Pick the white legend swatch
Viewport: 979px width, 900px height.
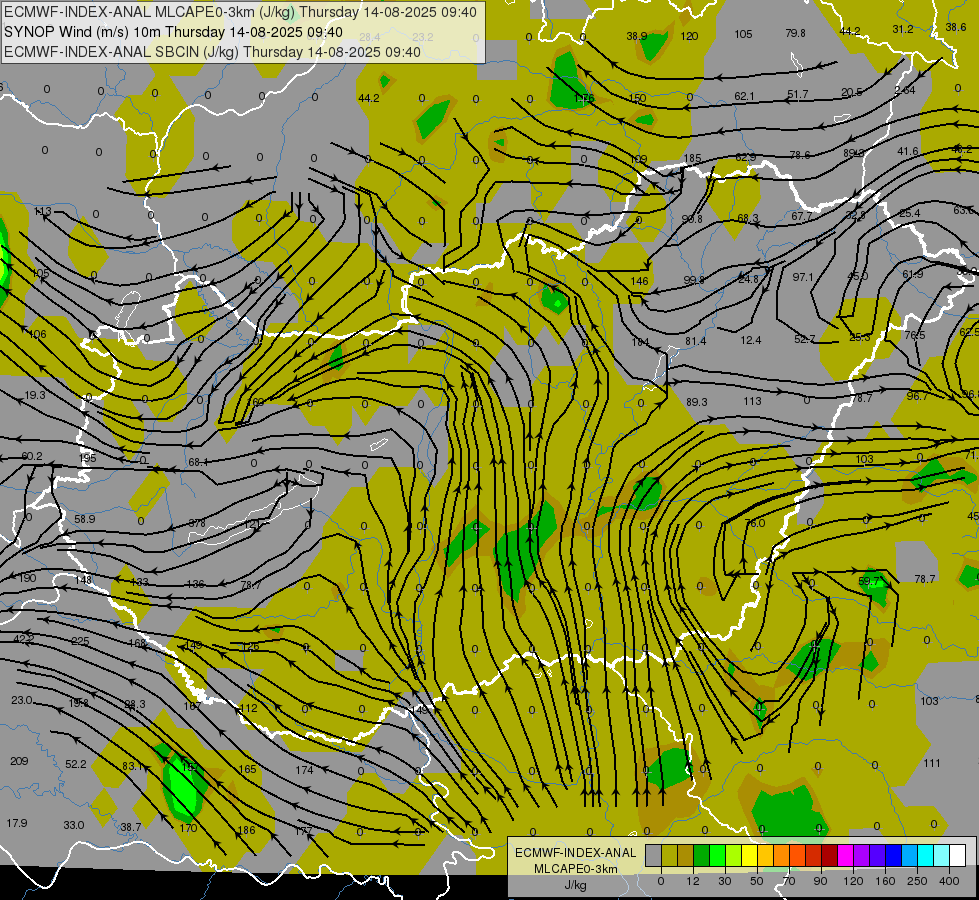tap(958, 856)
